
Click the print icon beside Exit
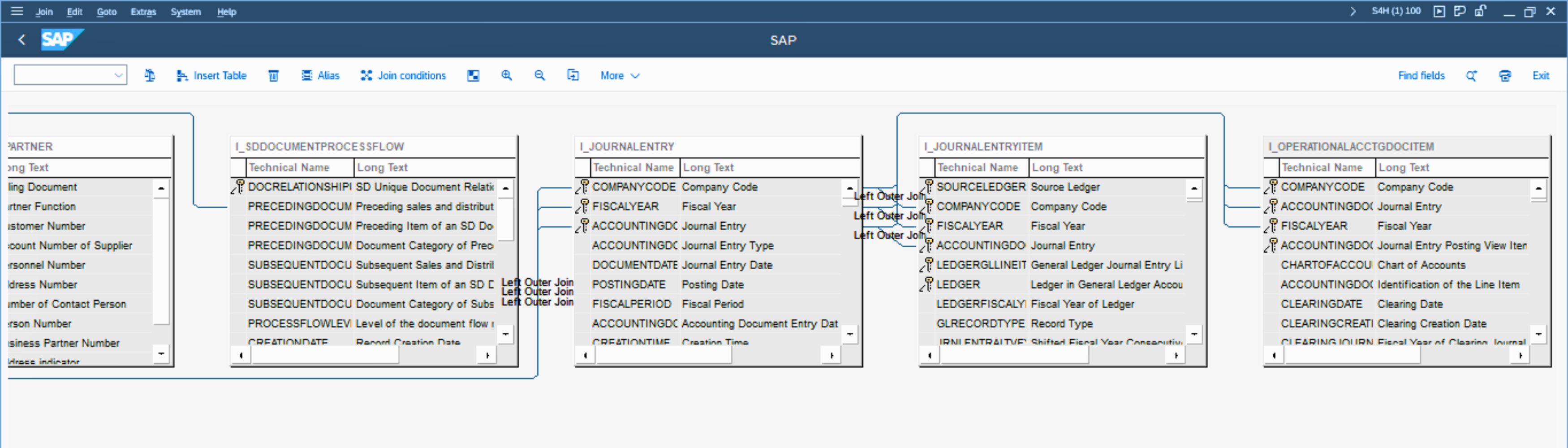pyautogui.click(x=1505, y=75)
